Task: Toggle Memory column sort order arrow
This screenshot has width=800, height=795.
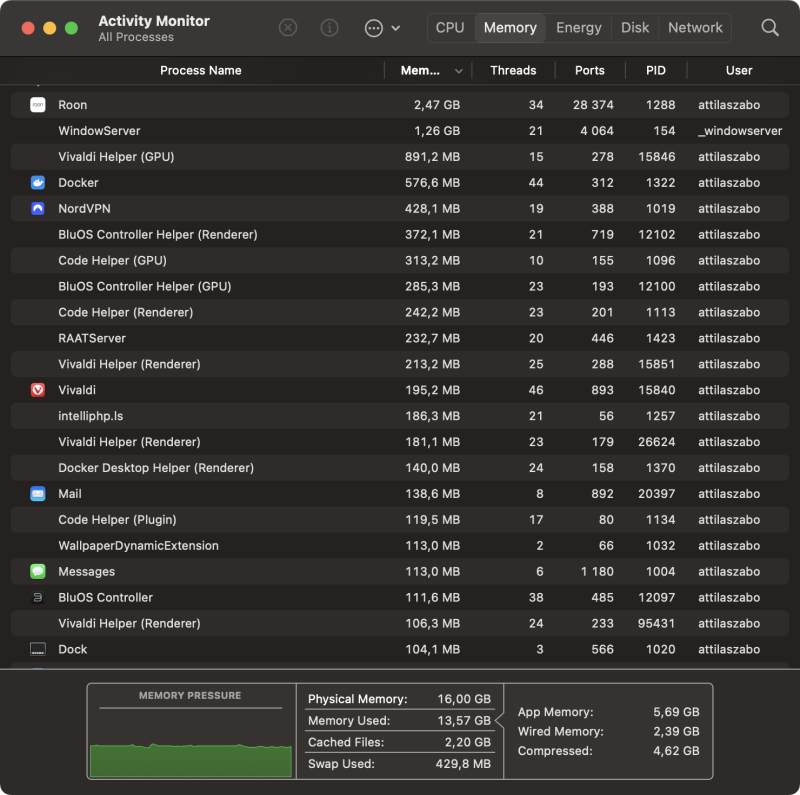Action: click(459, 71)
